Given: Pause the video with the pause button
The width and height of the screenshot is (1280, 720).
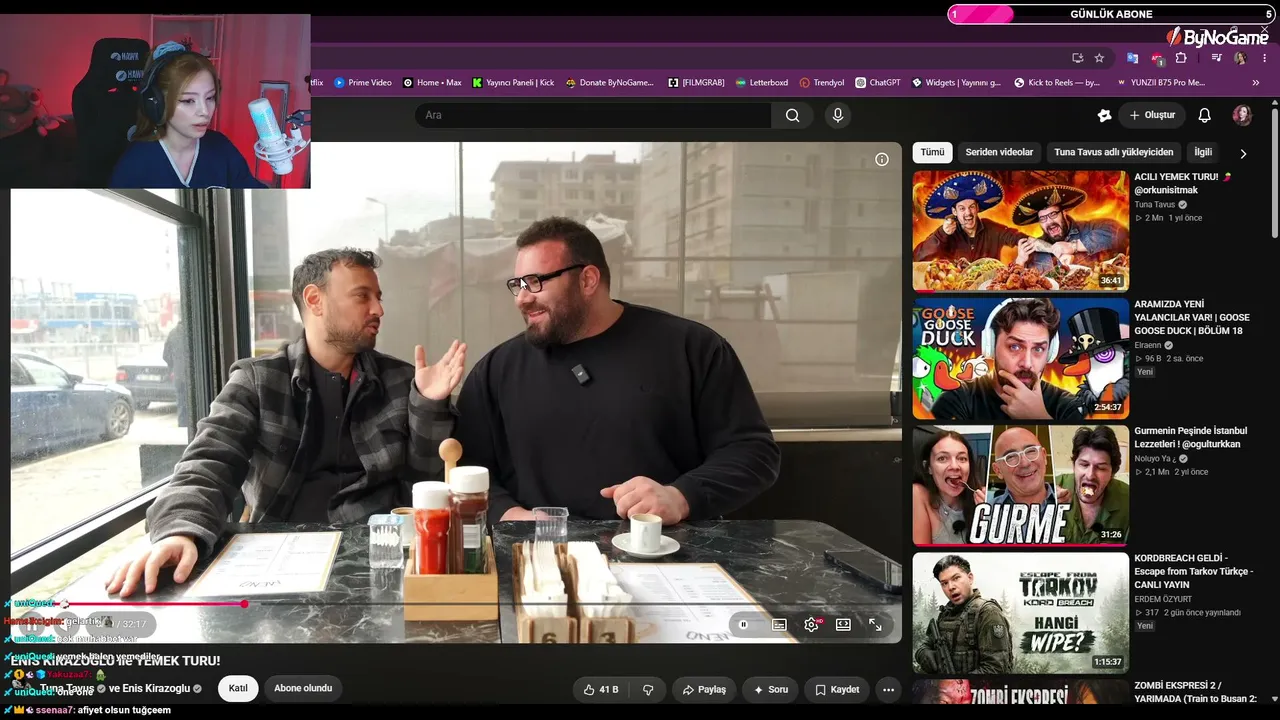Looking at the screenshot, I should (743, 625).
